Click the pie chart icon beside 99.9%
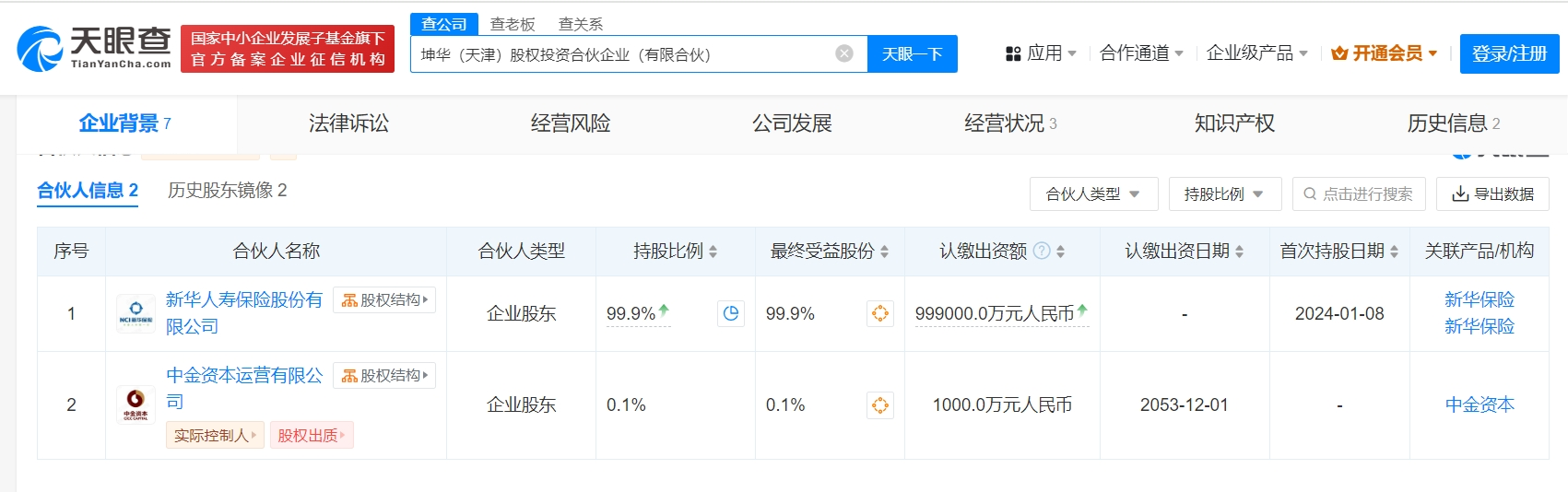Screen dimensions: 1568x492 click(731, 313)
